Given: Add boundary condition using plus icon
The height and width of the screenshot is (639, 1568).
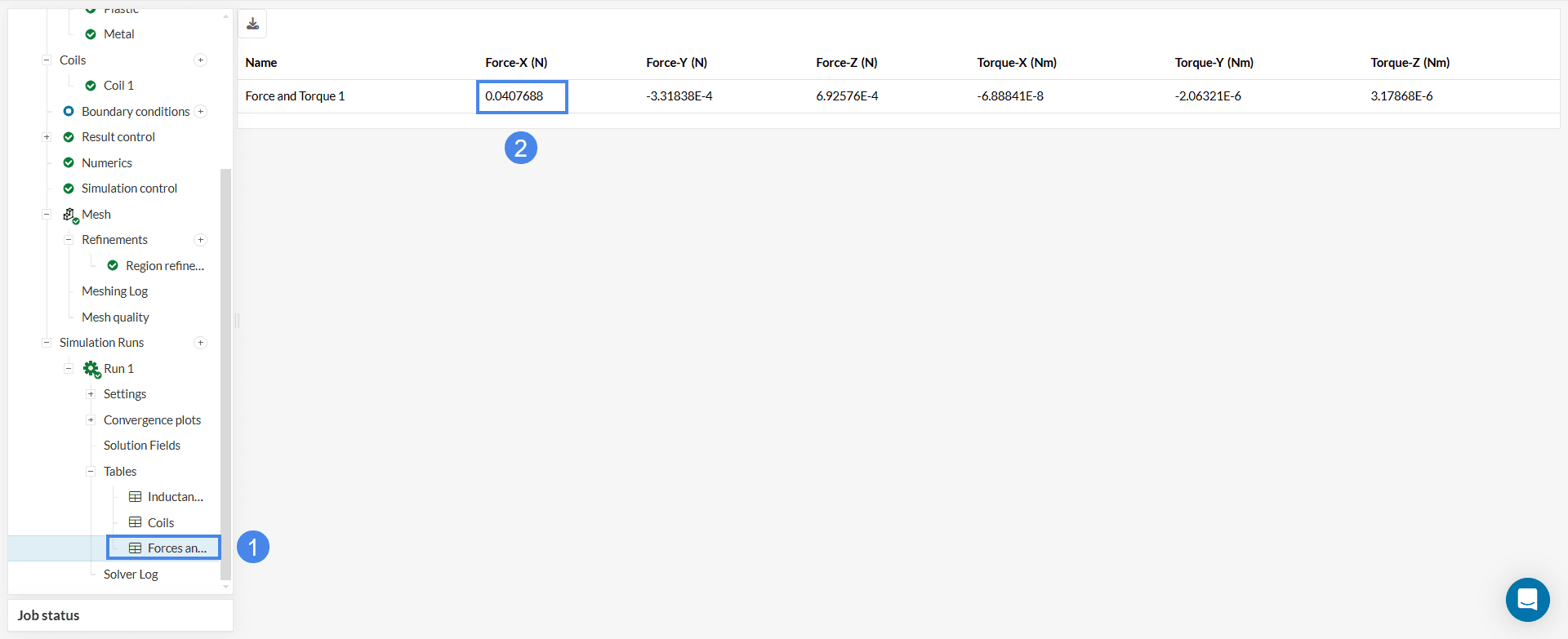Looking at the screenshot, I should coord(201,112).
